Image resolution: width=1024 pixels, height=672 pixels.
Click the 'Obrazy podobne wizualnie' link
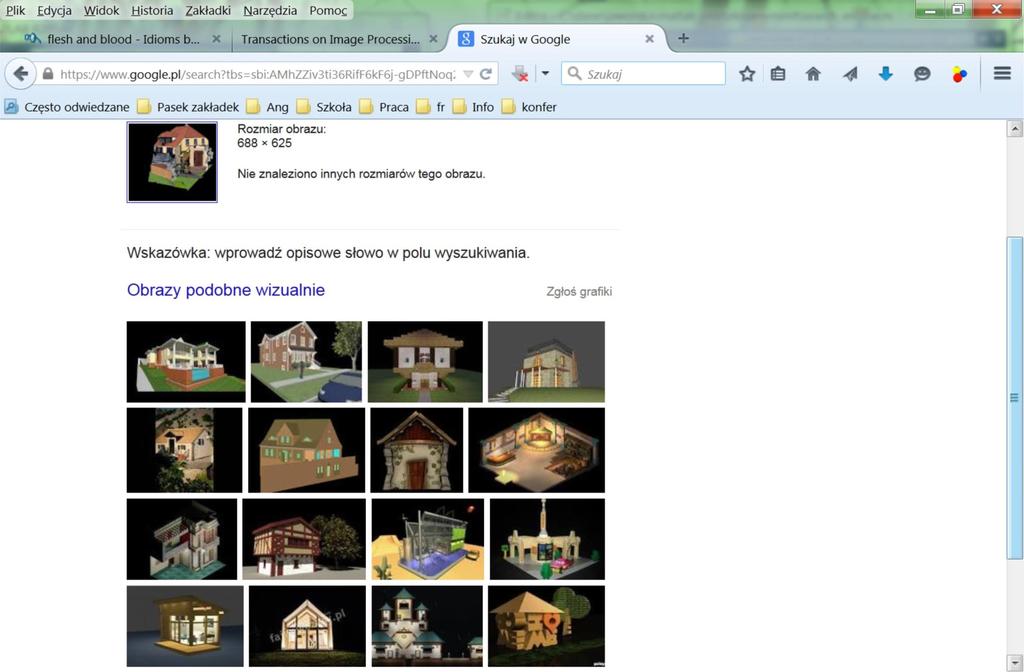point(225,290)
